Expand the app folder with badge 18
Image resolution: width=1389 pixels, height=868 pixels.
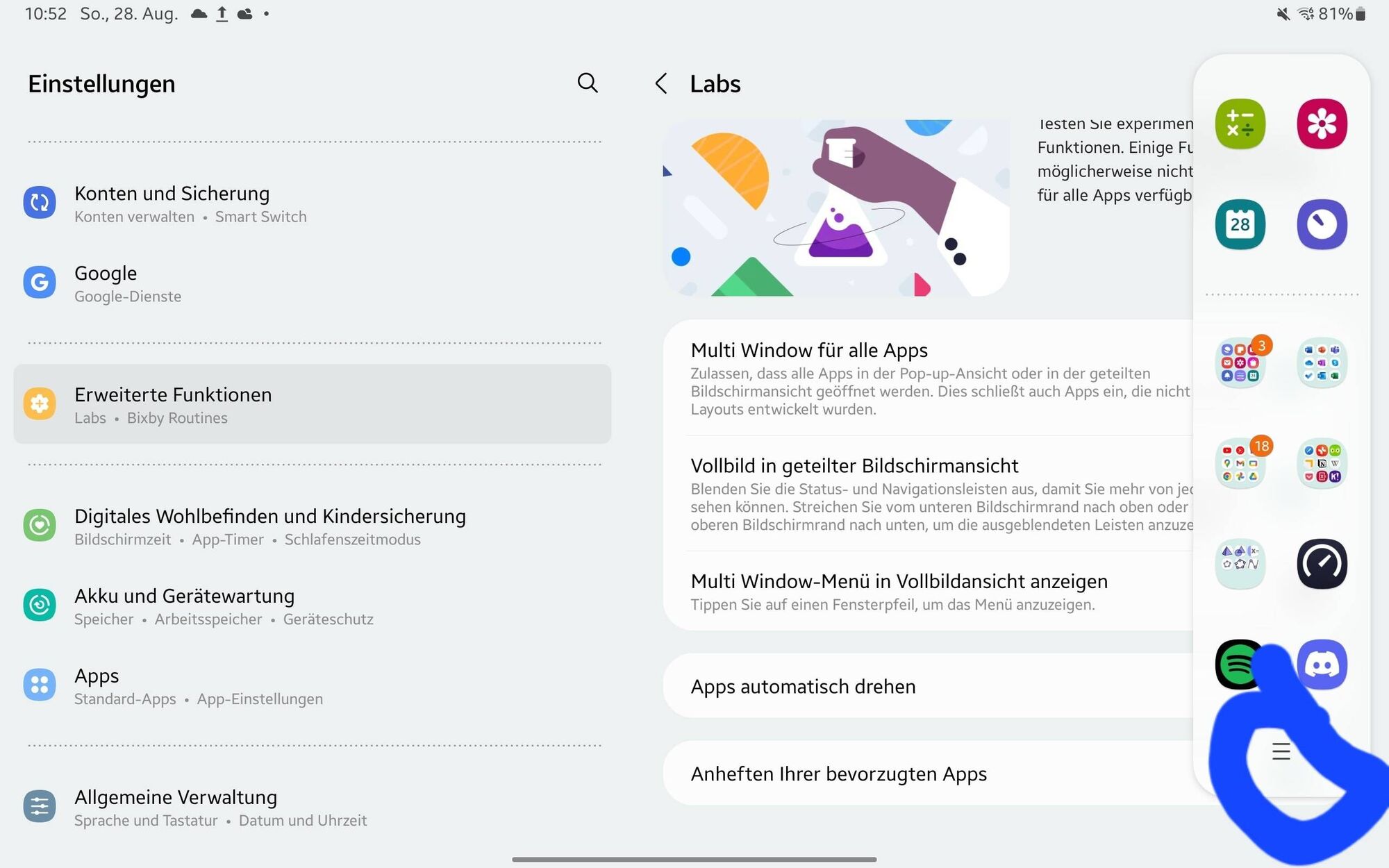pyautogui.click(x=1240, y=464)
